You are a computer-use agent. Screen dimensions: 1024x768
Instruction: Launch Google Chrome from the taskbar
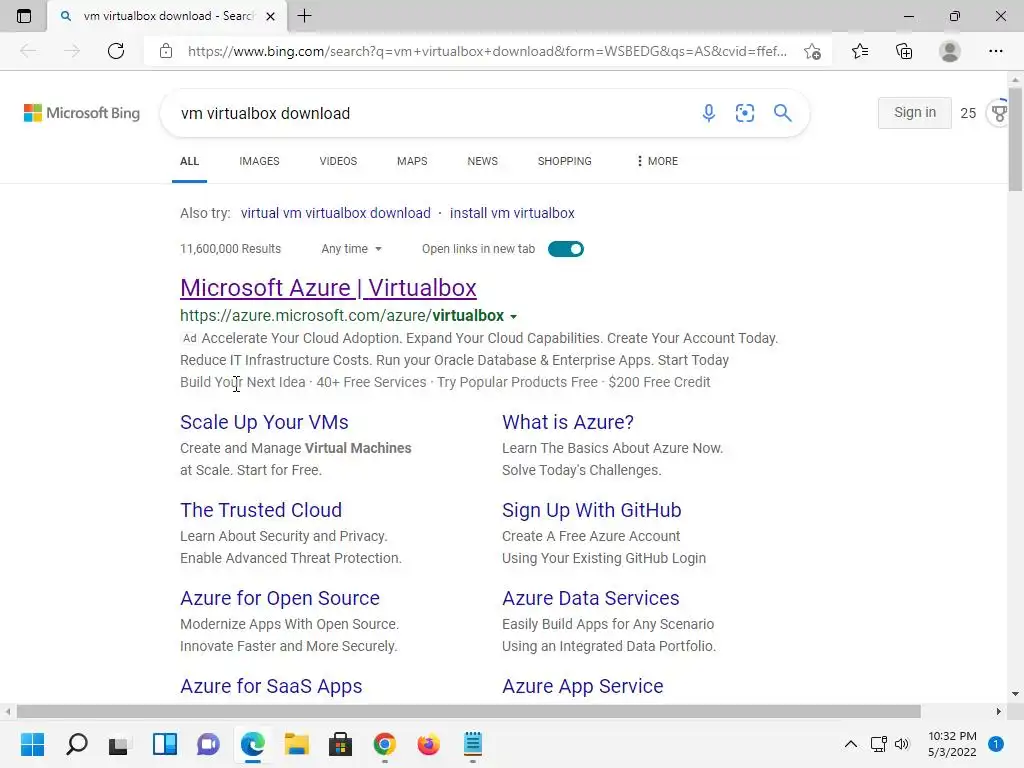pyautogui.click(x=385, y=744)
